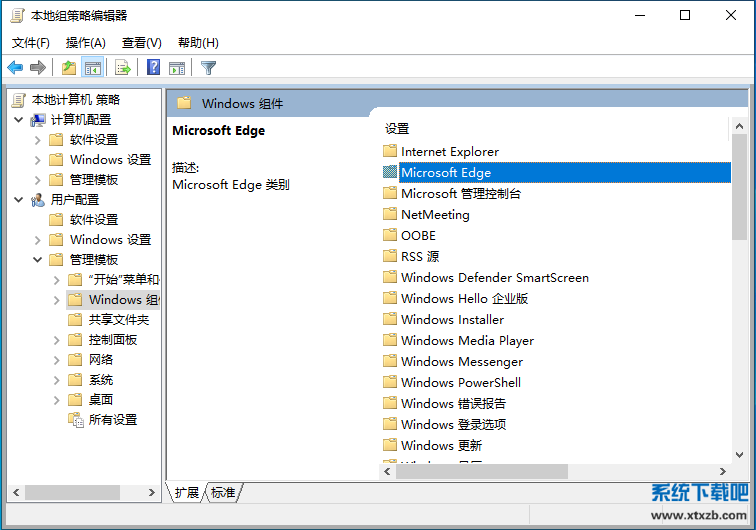This screenshot has width=756, height=530.
Task: Expand the 网络 node in user configuration
Action: (x=56, y=360)
